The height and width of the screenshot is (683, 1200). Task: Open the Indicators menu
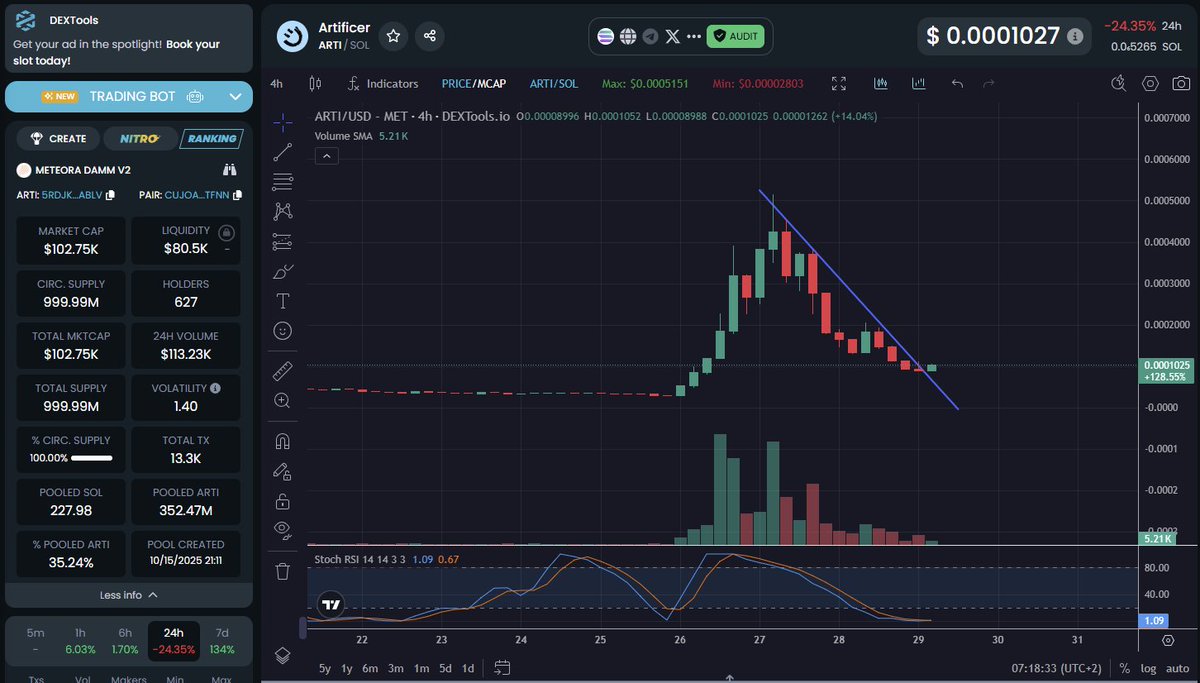(x=383, y=84)
